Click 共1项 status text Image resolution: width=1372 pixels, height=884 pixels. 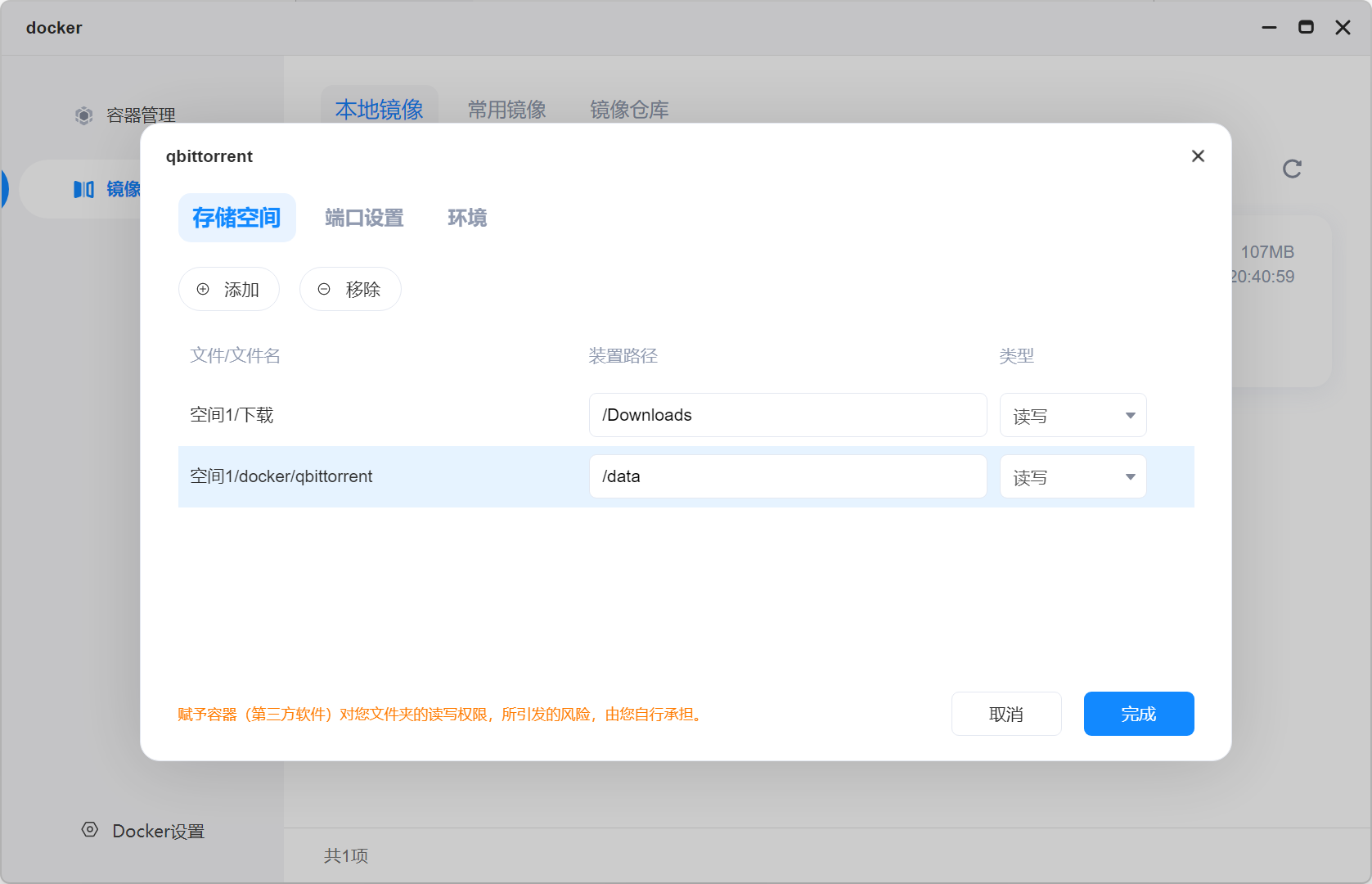coord(346,855)
